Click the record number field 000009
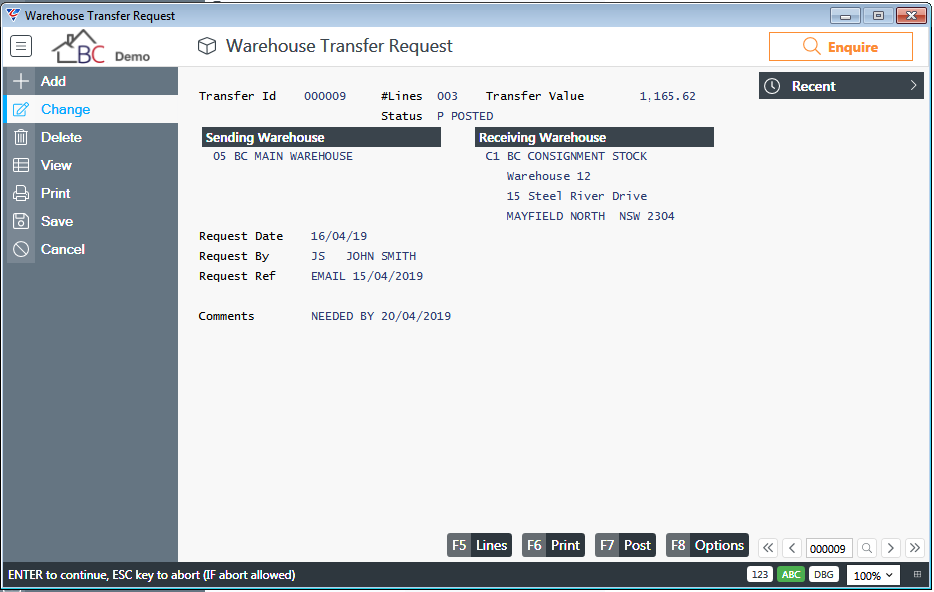This screenshot has width=934, height=592. click(x=829, y=548)
